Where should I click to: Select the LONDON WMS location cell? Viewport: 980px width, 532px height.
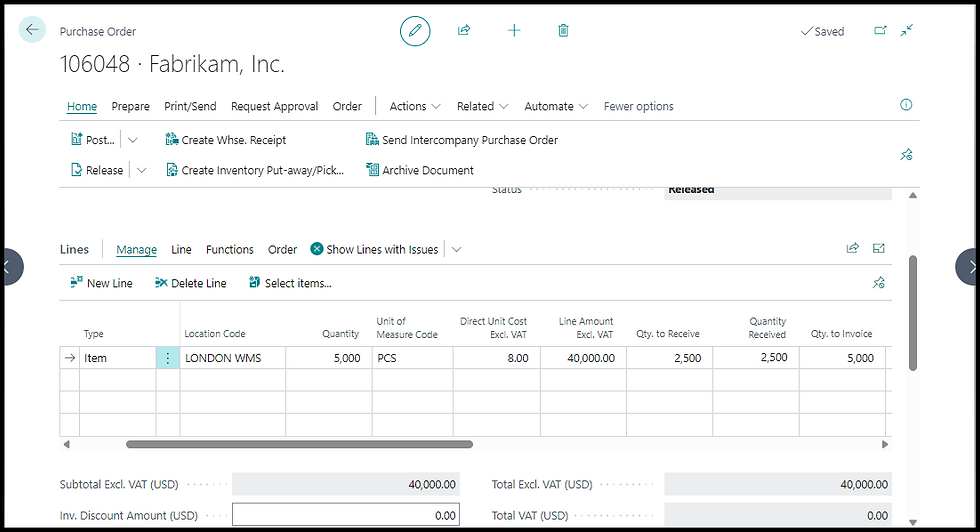pos(232,358)
